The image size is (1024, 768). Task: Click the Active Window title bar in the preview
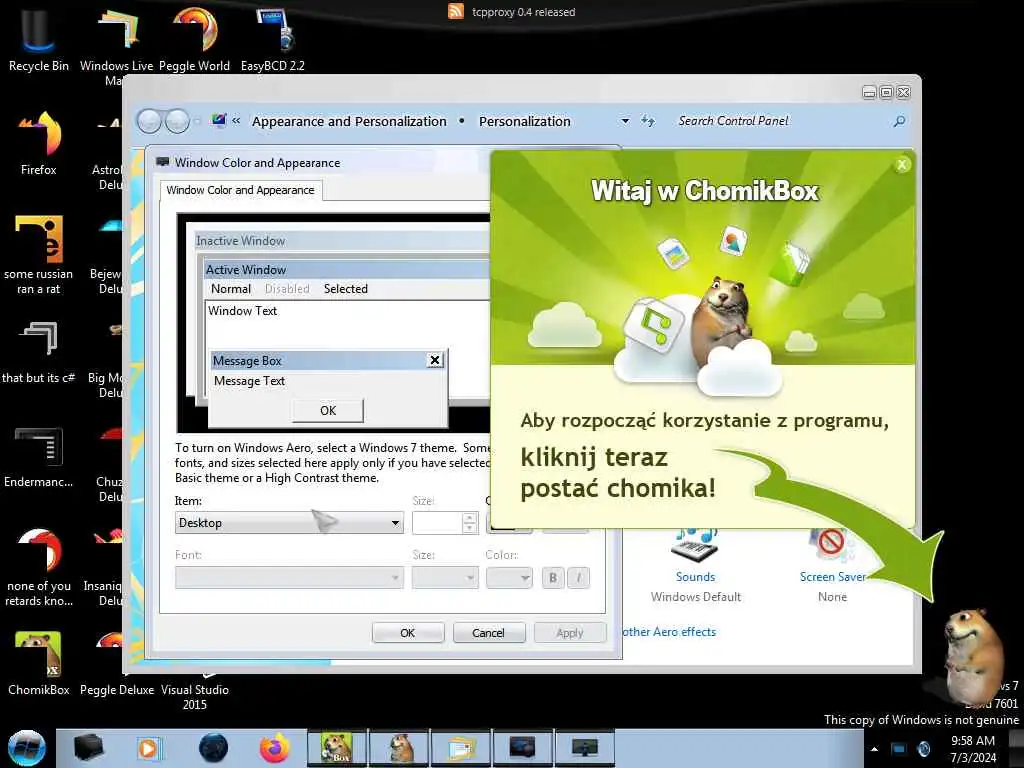pyautogui.click(x=347, y=270)
